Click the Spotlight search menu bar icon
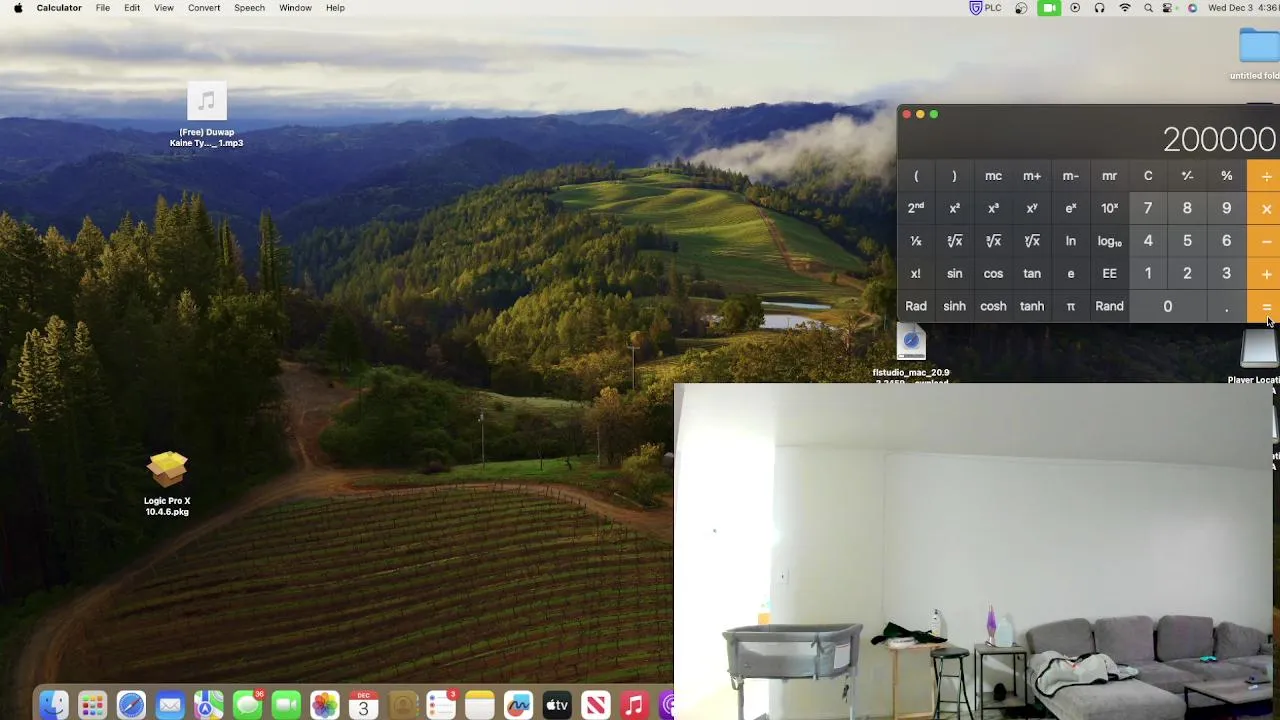This screenshot has height=720, width=1280. click(1148, 8)
